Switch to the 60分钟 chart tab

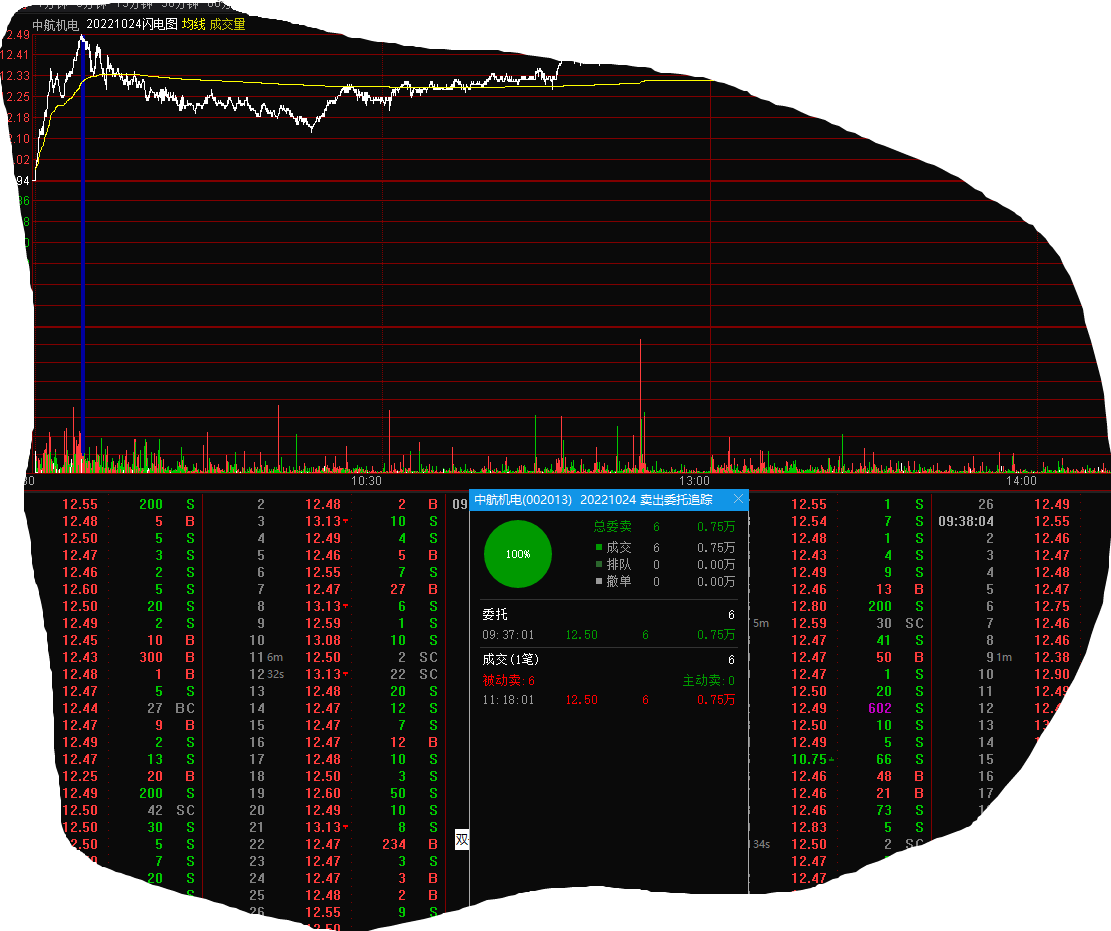point(226,5)
